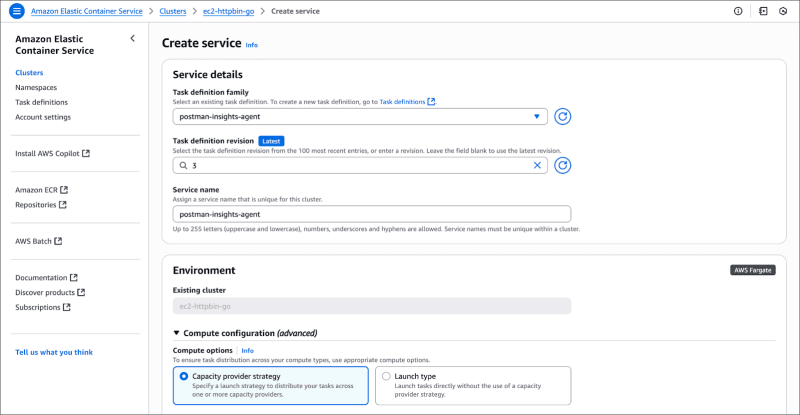Open the preferences clock icon in header
This screenshot has width=800, height=415.
pos(783,11)
